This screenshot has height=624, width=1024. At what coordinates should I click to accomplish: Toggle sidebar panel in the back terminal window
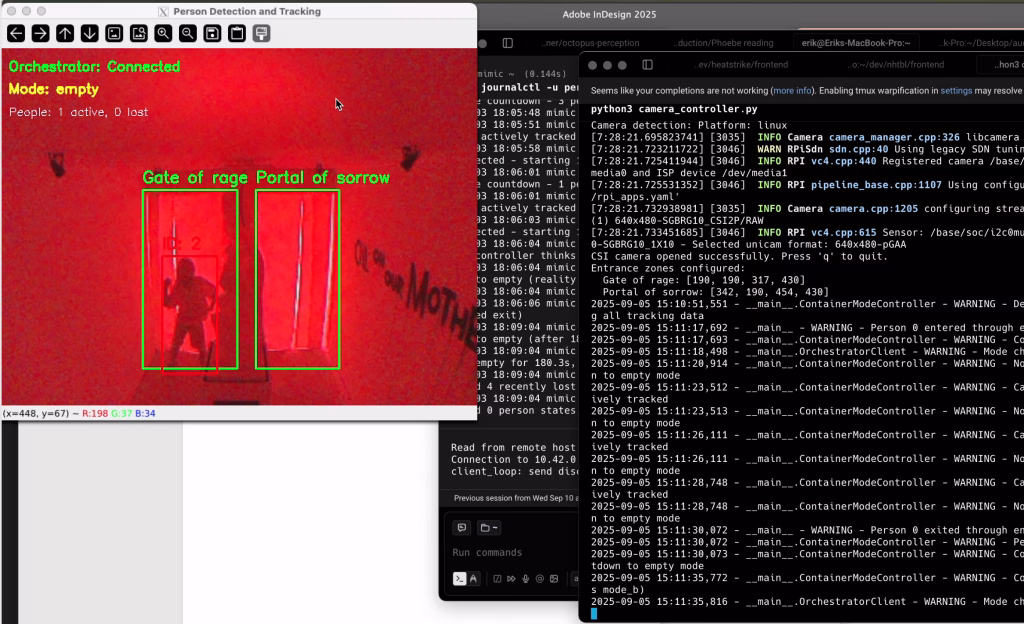[507, 43]
